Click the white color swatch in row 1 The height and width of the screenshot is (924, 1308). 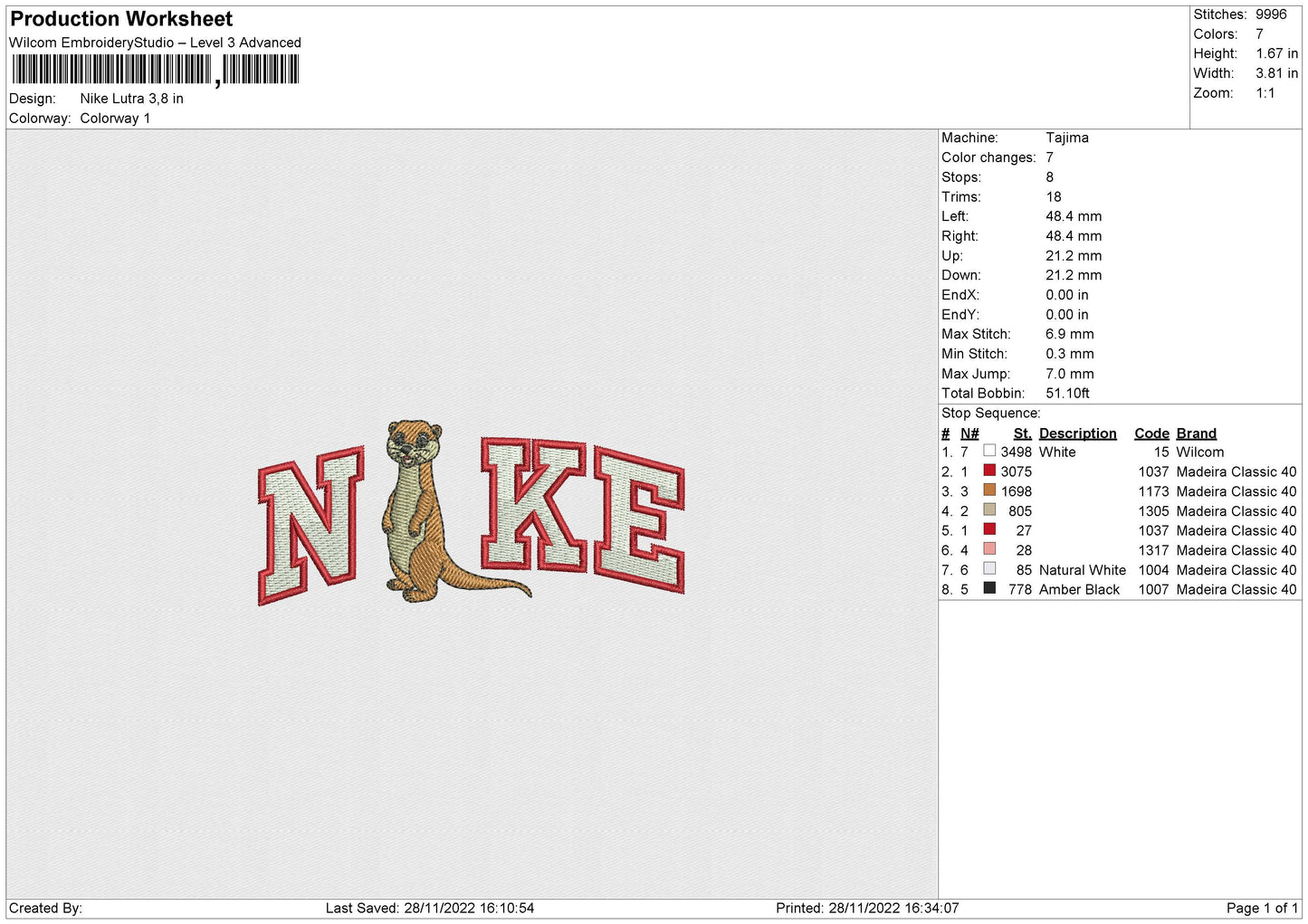[989, 451]
